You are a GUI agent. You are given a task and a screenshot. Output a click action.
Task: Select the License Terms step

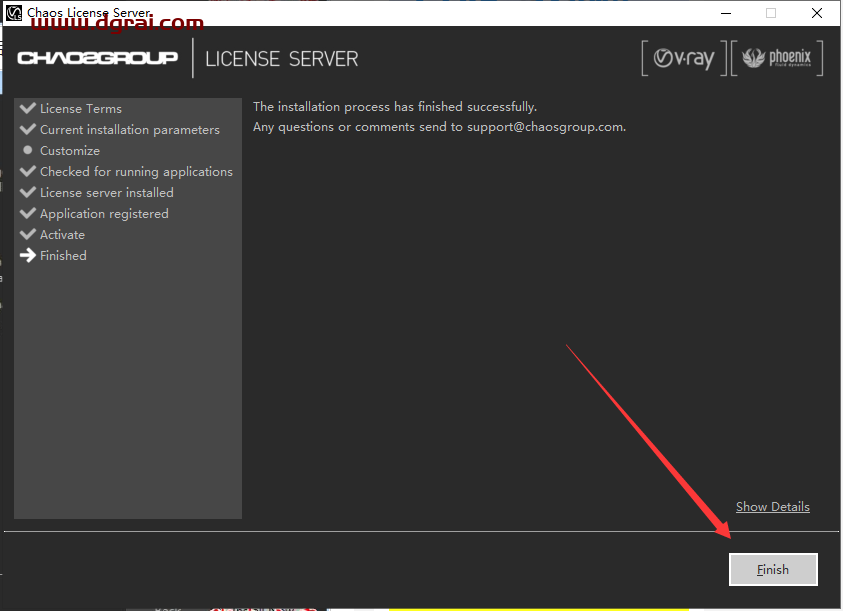pyautogui.click(x=81, y=109)
